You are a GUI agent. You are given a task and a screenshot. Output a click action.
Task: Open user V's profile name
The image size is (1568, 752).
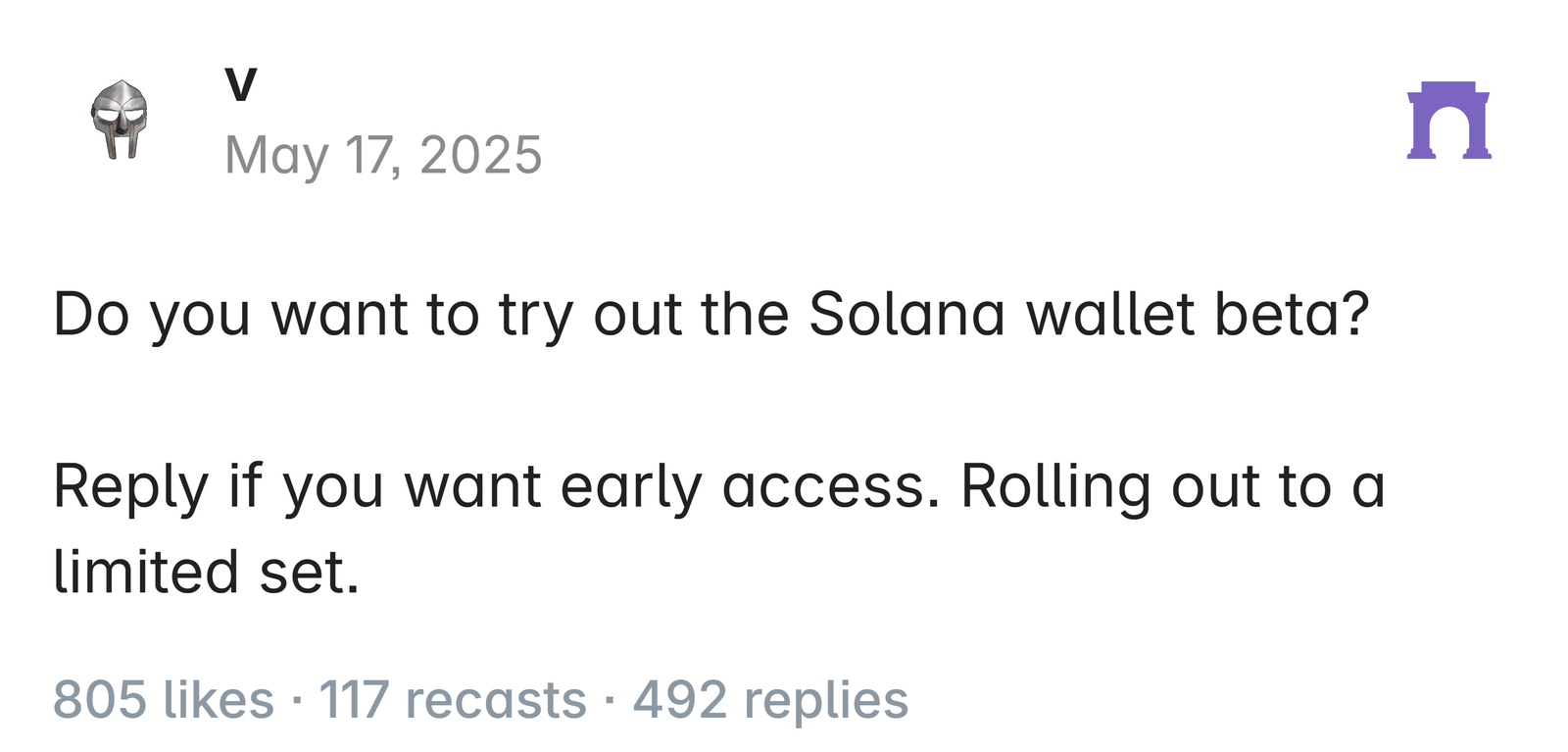(240, 85)
